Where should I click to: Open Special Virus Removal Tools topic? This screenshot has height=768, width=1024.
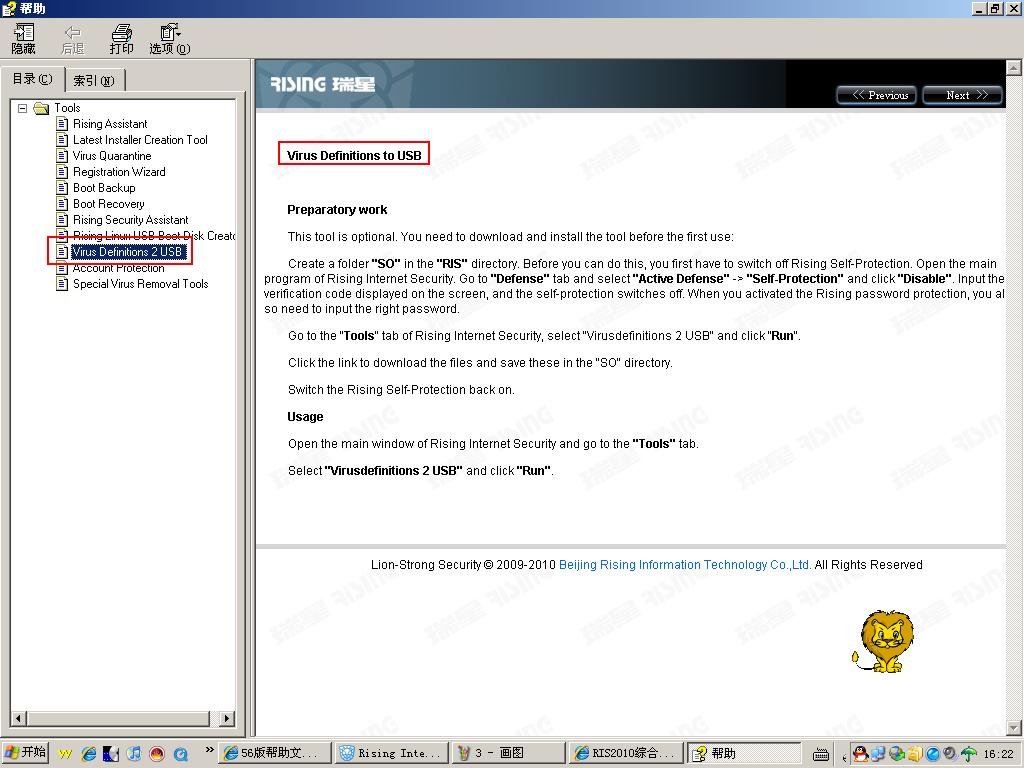pyautogui.click(x=140, y=284)
